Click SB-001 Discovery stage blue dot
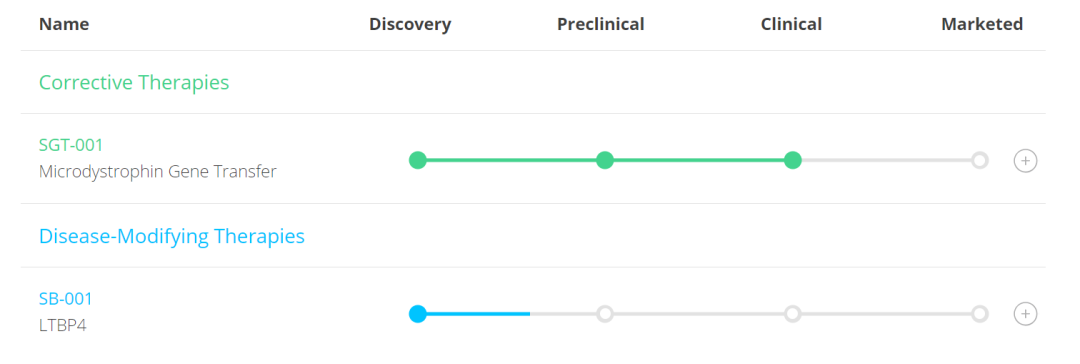The width and height of the screenshot is (1080, 364). (x=417, y=314)
